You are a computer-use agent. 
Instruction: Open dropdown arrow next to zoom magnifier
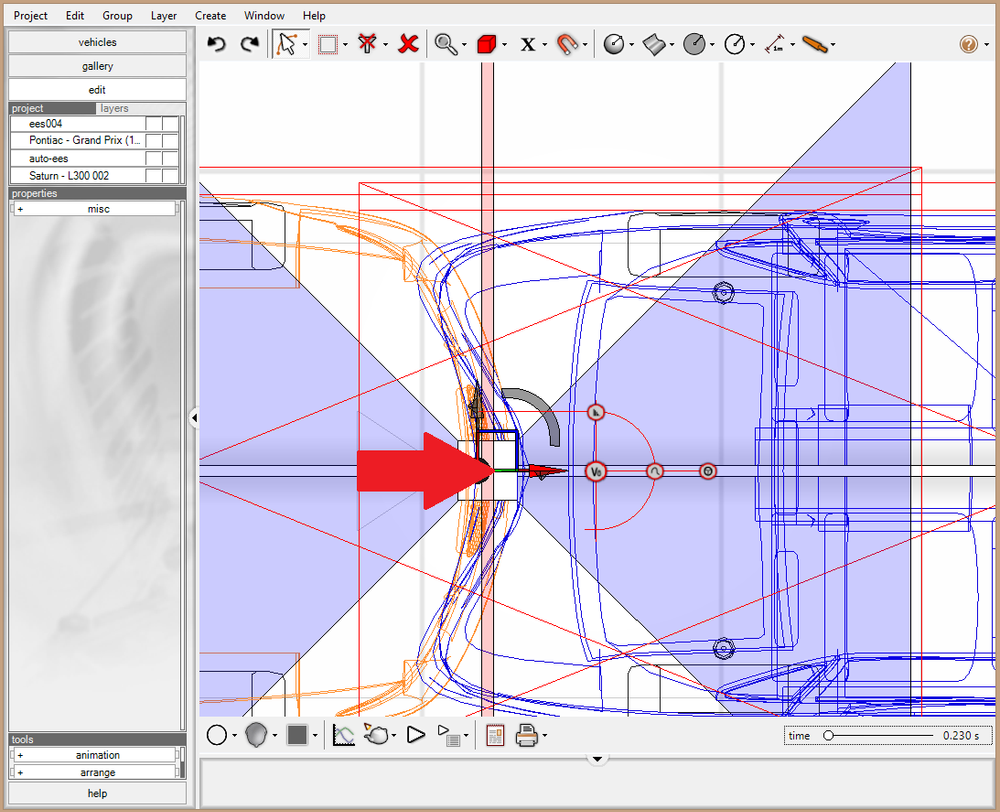pyautogui.click(x=464, y=45)
